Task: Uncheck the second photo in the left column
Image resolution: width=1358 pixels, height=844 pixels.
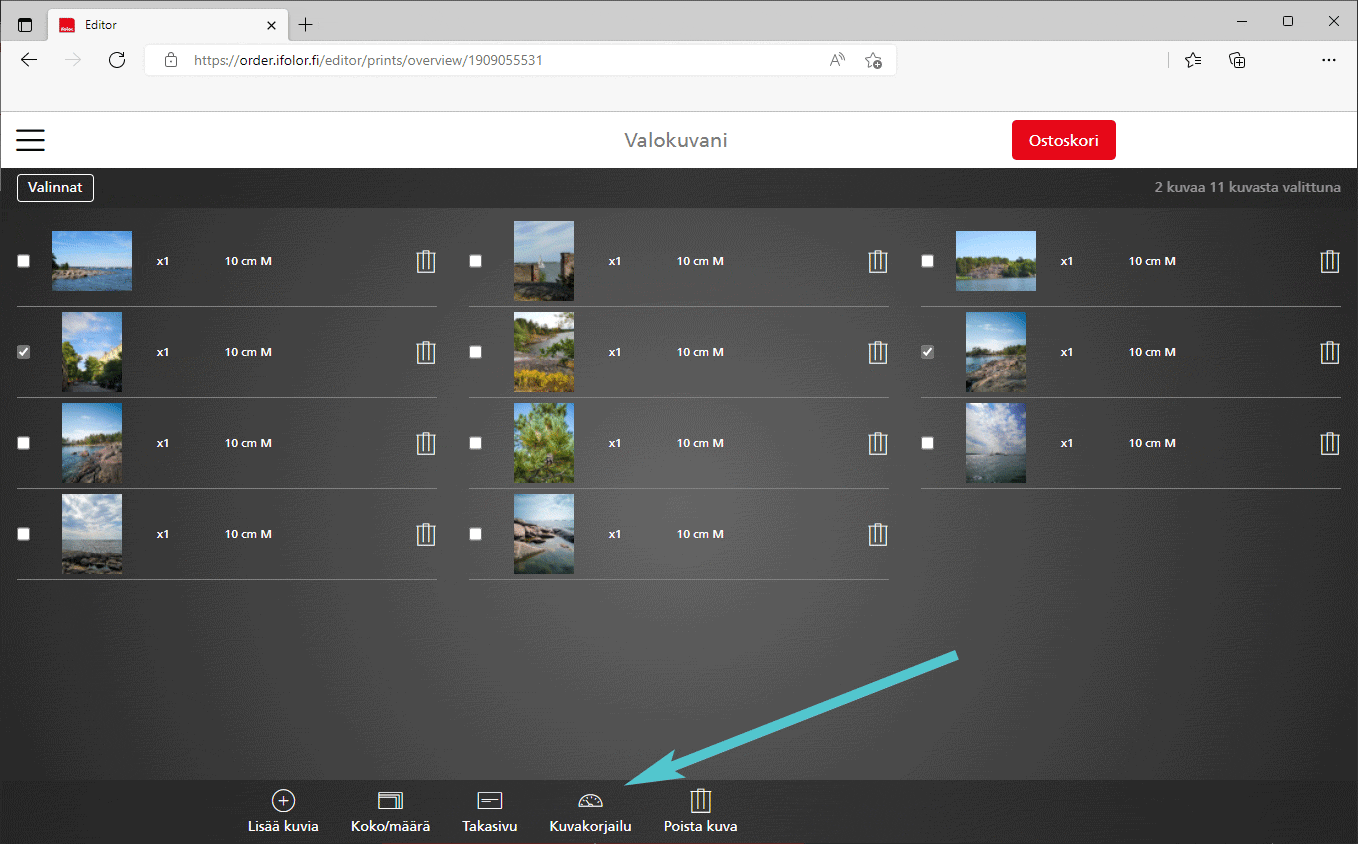Action: tap(24, 352)
